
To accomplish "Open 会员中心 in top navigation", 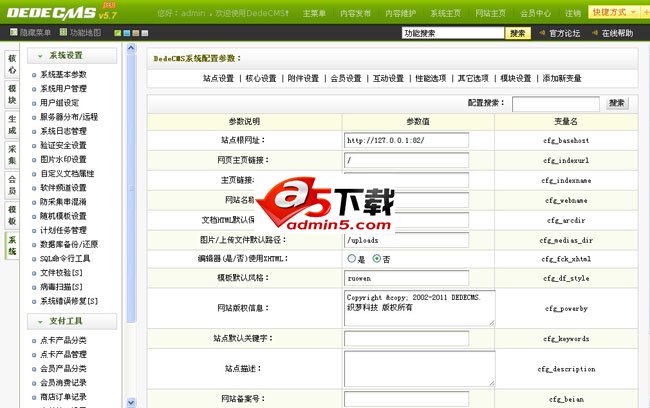I will pyautogui.click(x=536, y=13).
